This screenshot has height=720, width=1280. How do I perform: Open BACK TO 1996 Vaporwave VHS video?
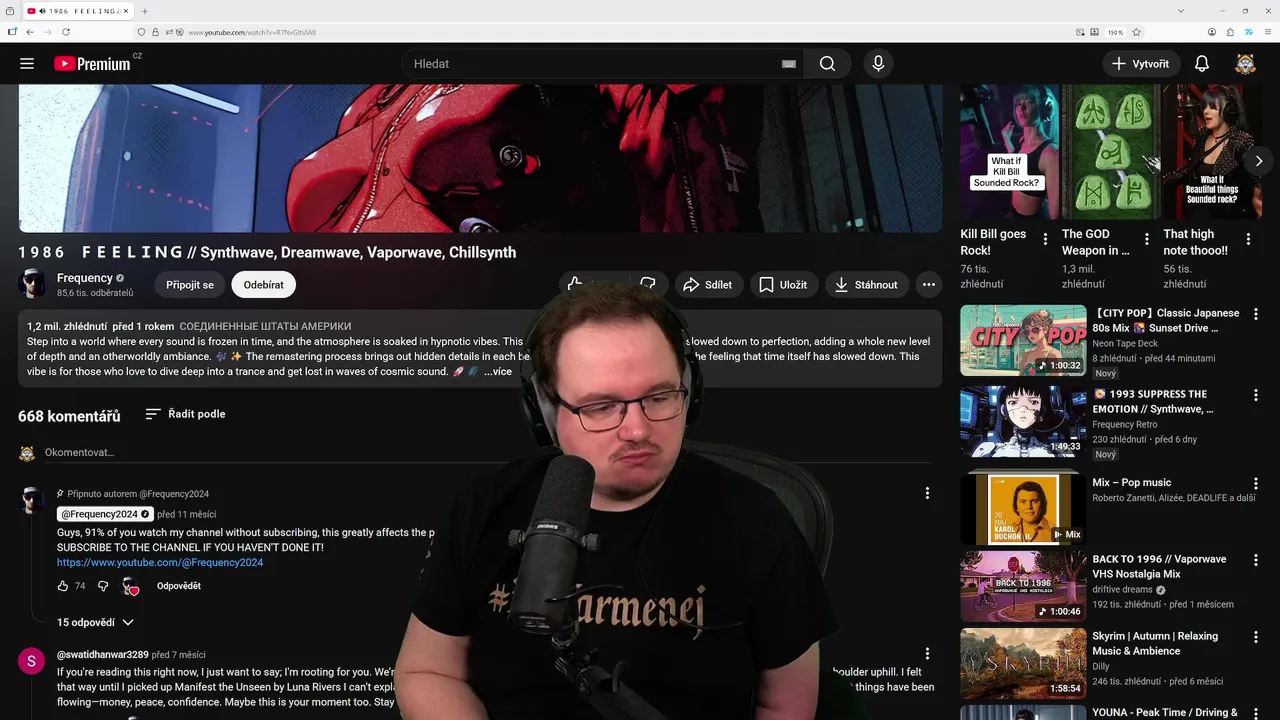click(x=1023, y=586)
